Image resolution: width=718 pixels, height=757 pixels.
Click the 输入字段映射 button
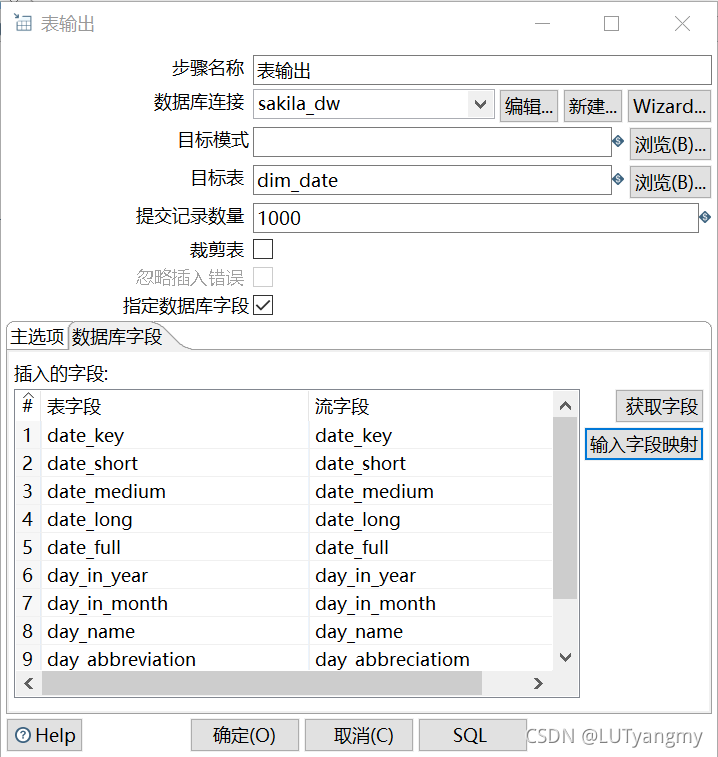644,444
